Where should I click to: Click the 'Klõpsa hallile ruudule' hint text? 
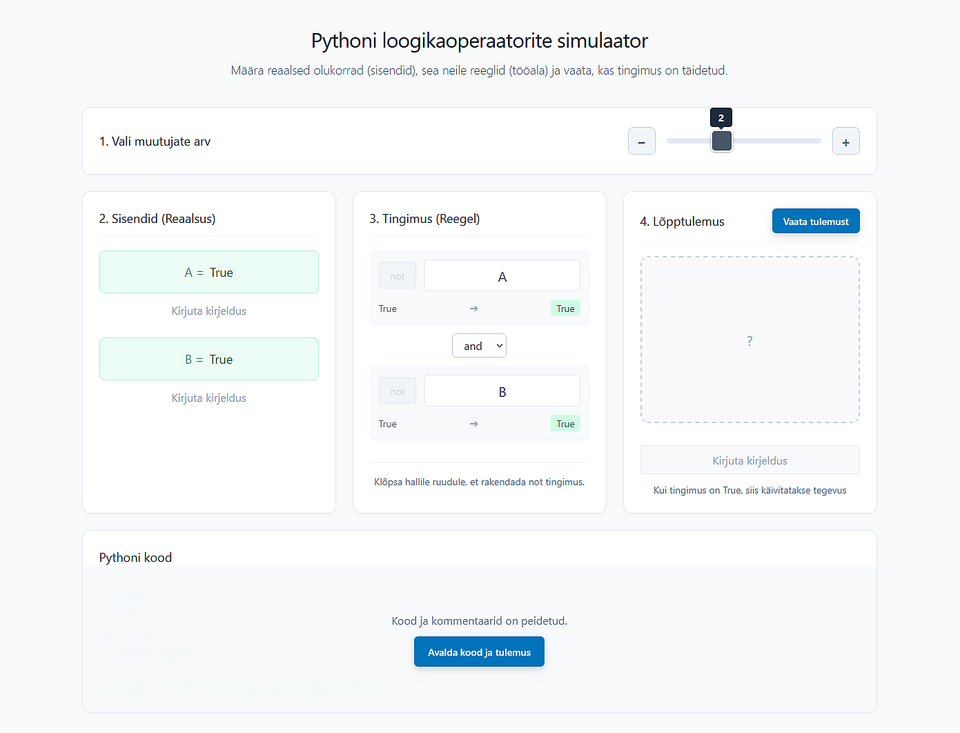[479, 482]
